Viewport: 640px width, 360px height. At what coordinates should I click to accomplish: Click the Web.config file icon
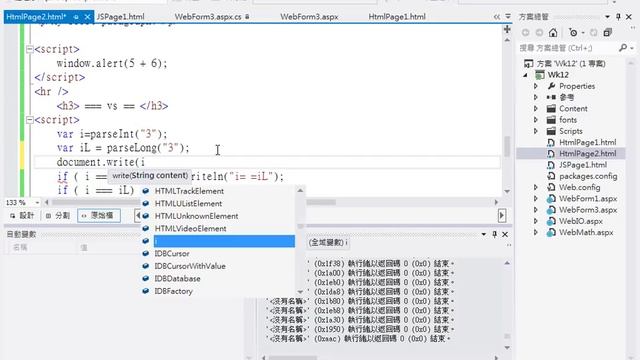[551, 187]
